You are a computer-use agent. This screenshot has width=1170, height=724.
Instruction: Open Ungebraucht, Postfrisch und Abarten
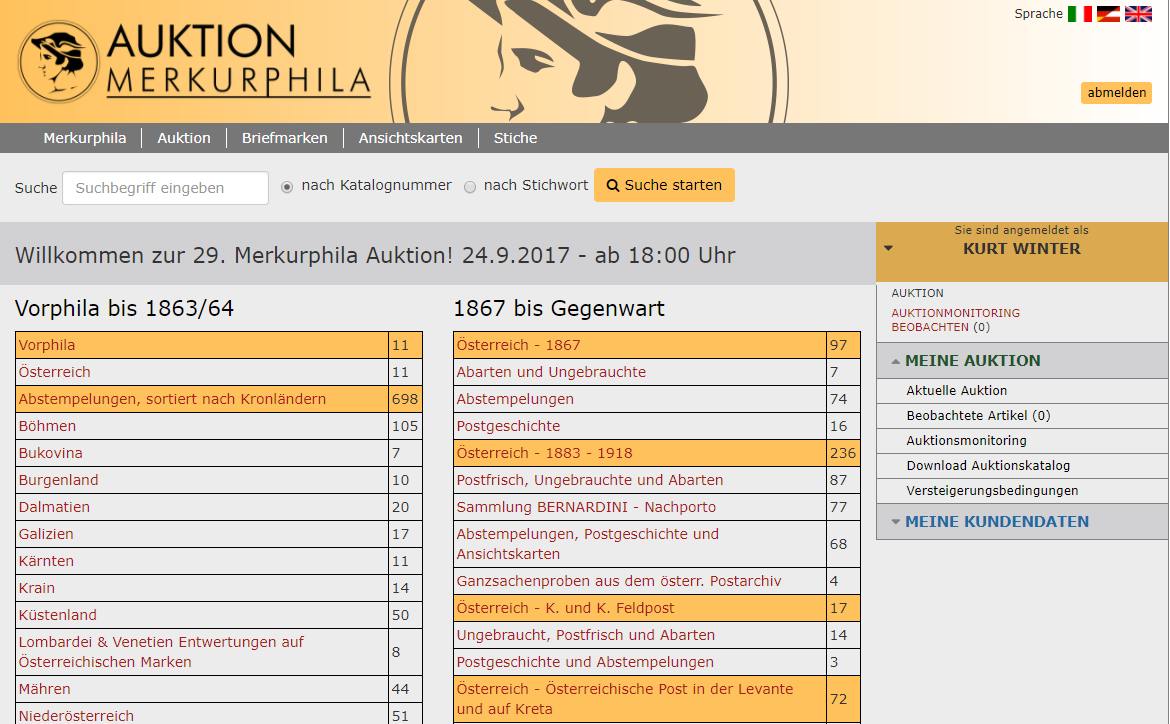click(x=586, y=635)
